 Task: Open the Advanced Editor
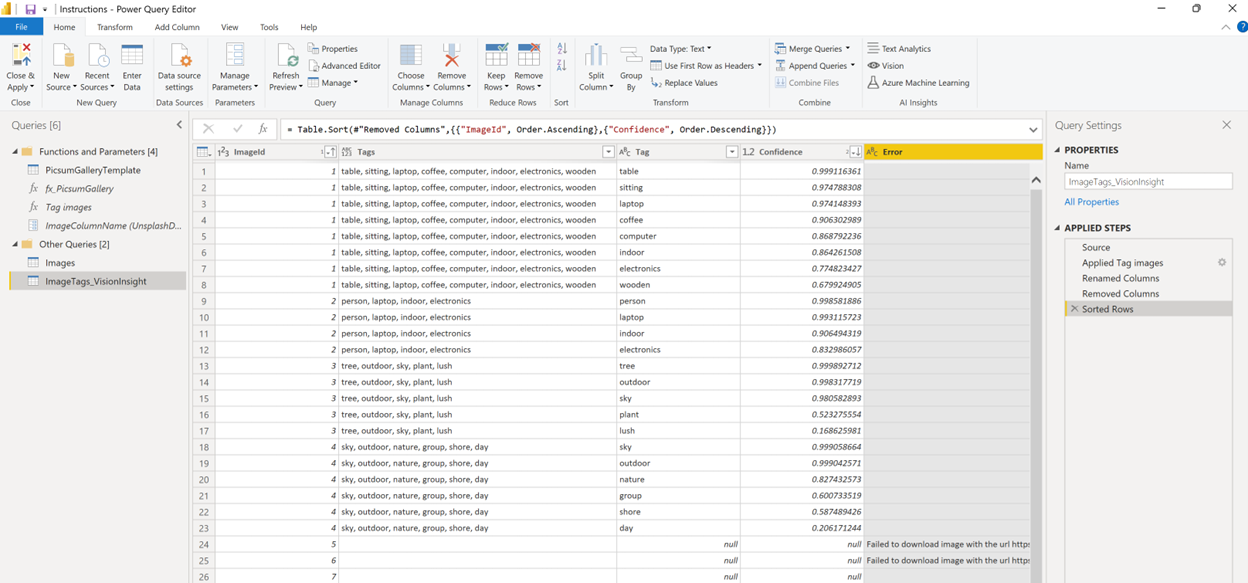point(344,66)
